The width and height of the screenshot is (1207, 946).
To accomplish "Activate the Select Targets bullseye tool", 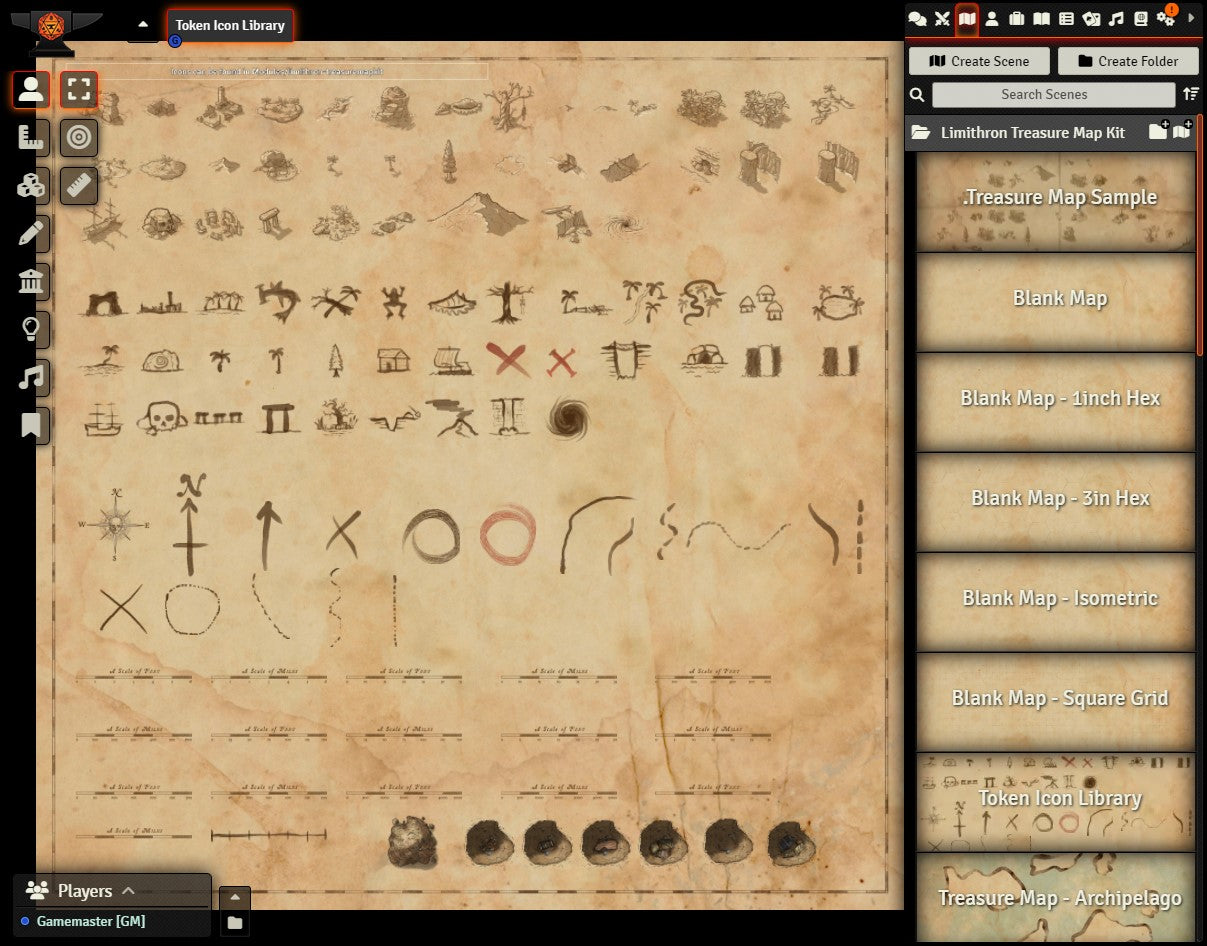I will (79, 138).
